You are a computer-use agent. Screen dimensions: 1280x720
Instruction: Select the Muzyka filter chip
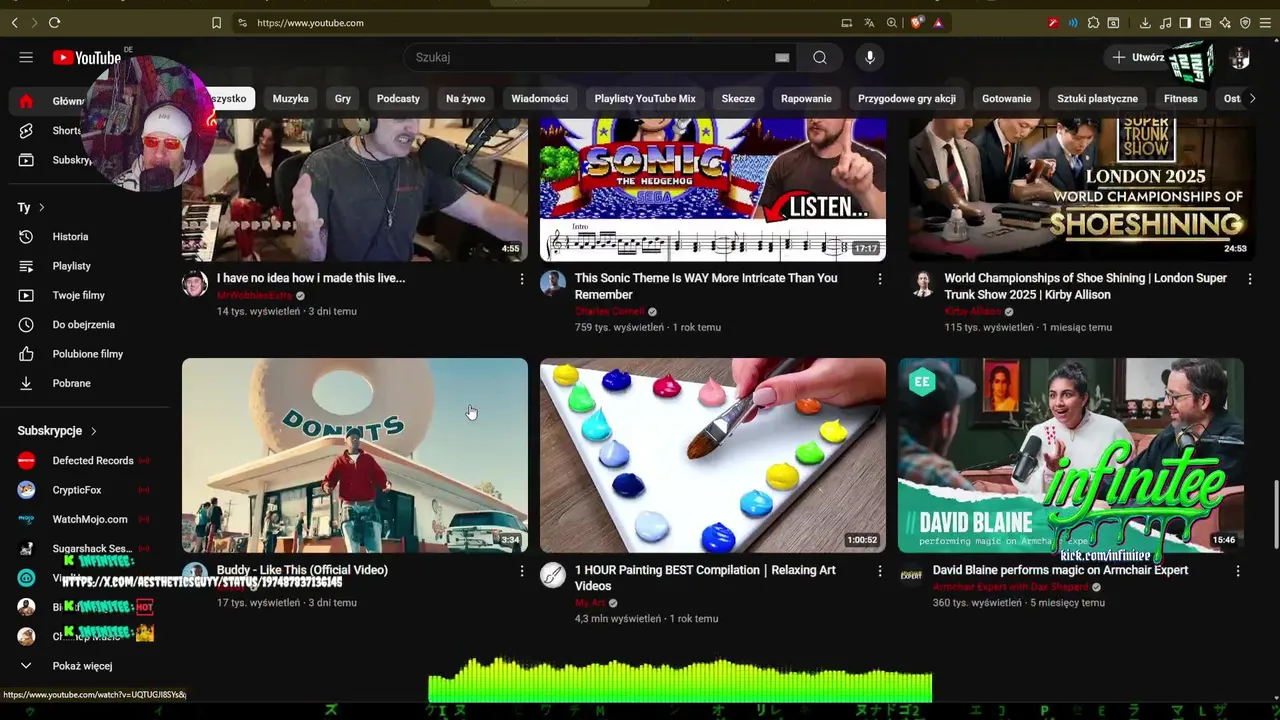coord(290,98)
